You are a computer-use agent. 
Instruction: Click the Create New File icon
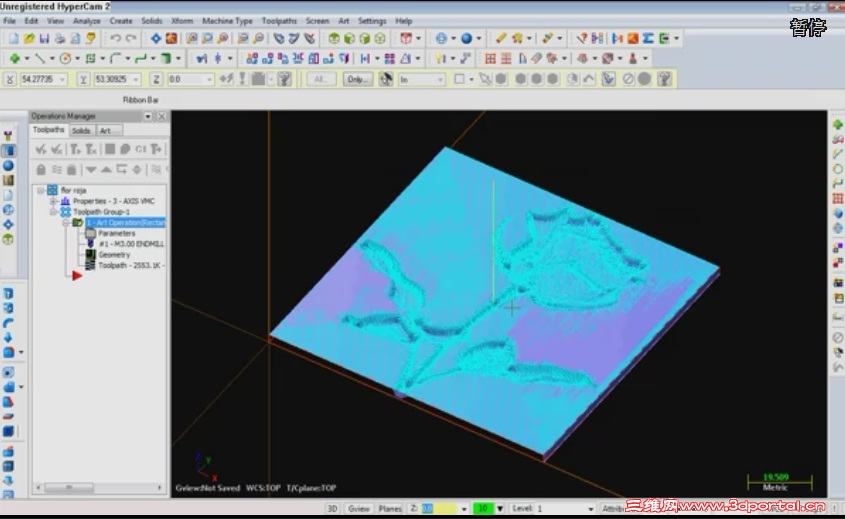coord(12,39)
